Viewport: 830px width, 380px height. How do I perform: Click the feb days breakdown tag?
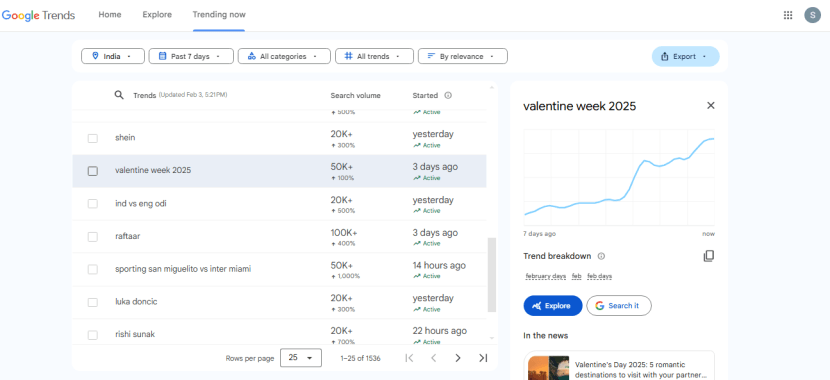tap(599, 276)
